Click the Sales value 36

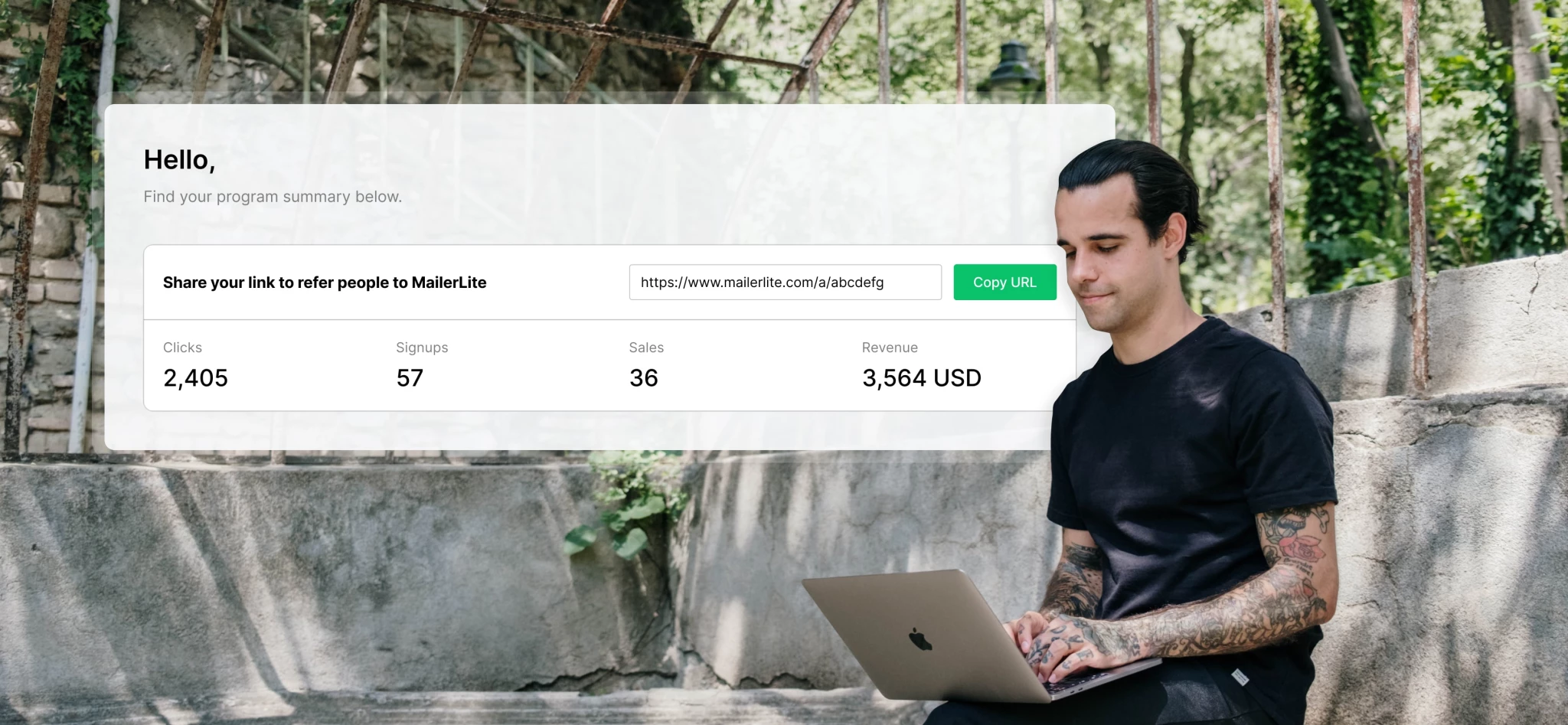click(x=644, y=378)
